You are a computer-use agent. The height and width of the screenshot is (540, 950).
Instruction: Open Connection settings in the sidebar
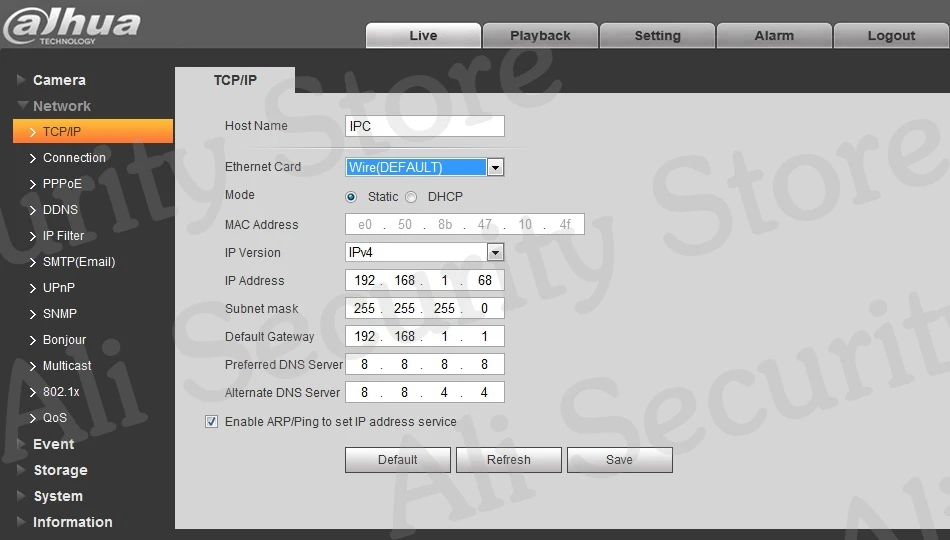tap(74, 158)
